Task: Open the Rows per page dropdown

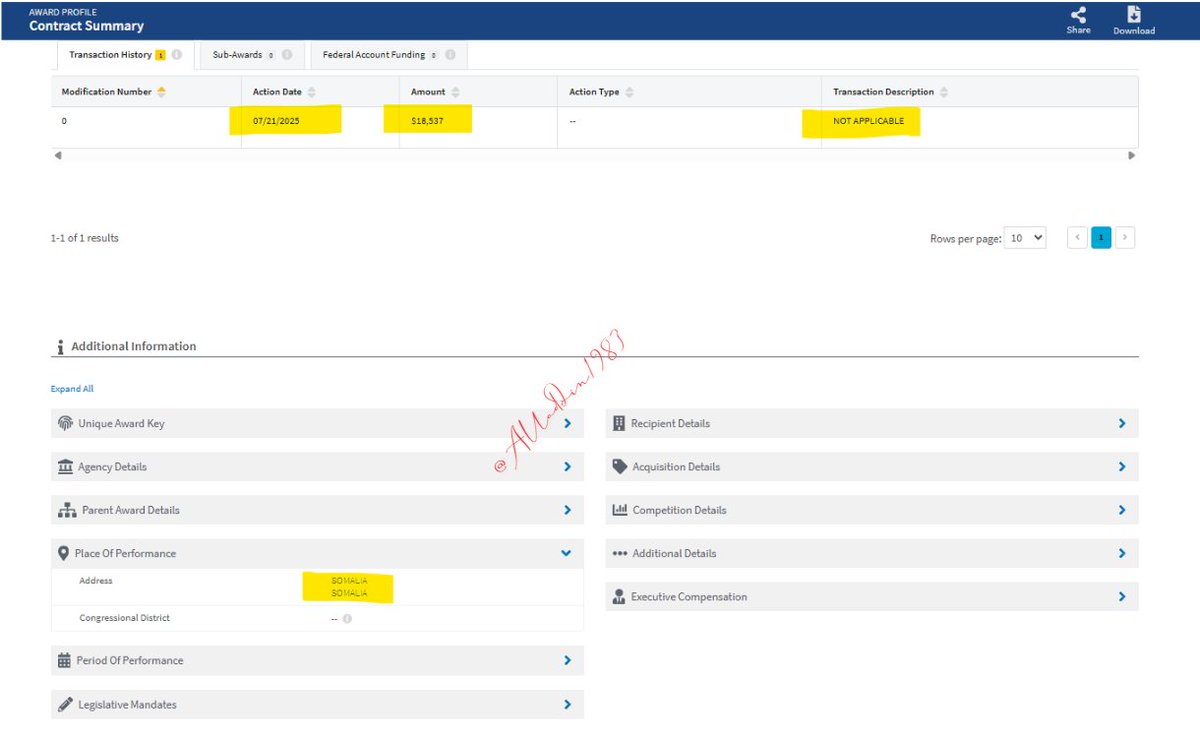Action: [x=1025, y=238]
